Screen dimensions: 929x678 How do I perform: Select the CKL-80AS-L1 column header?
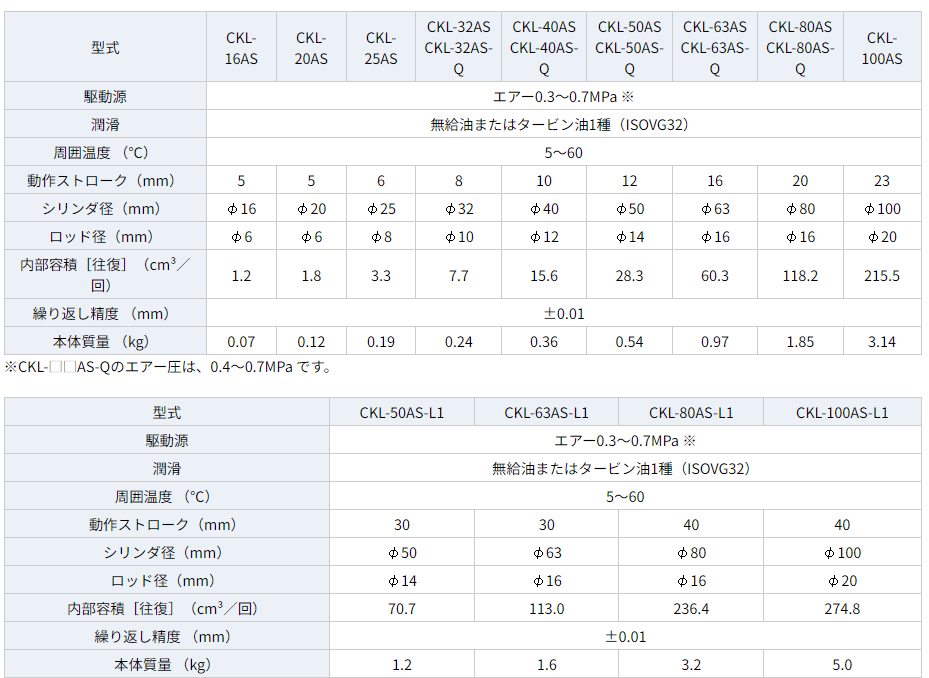pyautogui.click(x=691, y=412)
